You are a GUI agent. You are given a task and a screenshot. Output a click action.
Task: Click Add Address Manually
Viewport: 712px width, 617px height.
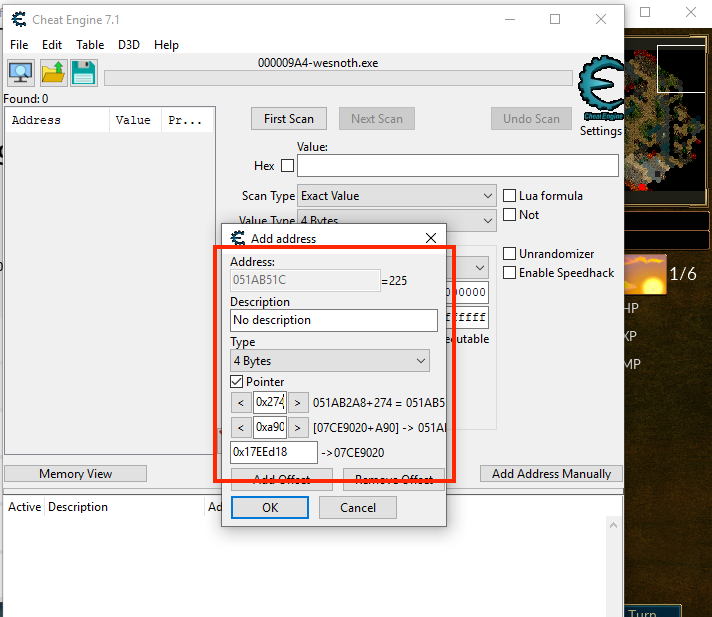click(551, 474)
